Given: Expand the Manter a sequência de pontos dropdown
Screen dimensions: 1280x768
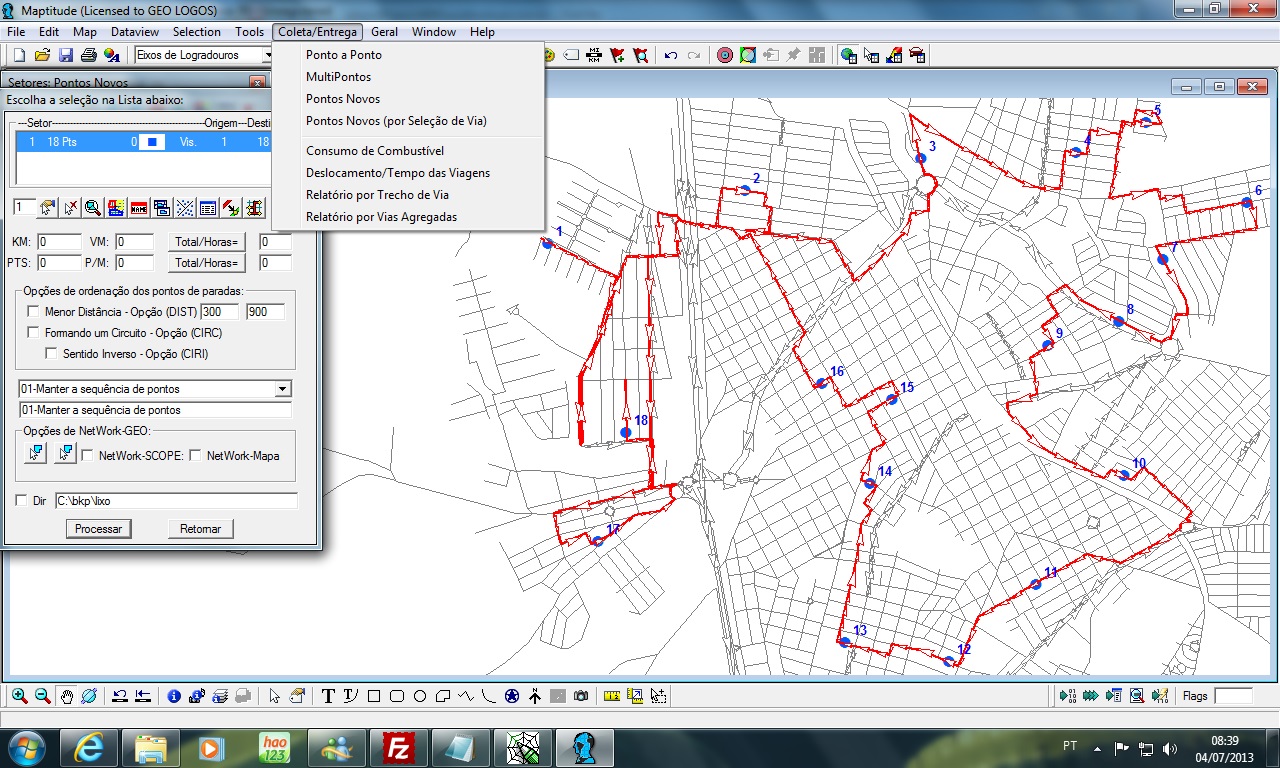Looking at the screenshot, I should tap(283, 389).
